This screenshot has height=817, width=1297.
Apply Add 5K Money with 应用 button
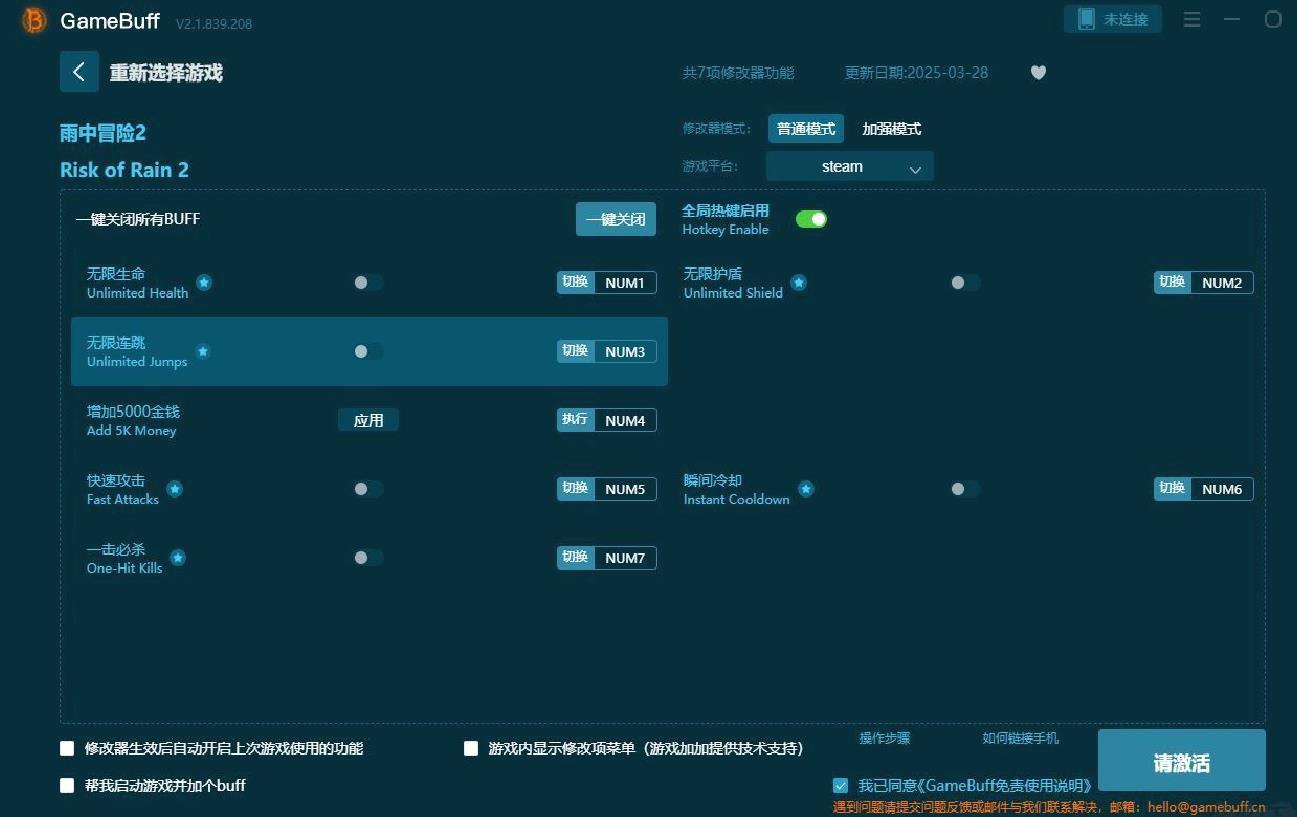(x=368, y=421)
